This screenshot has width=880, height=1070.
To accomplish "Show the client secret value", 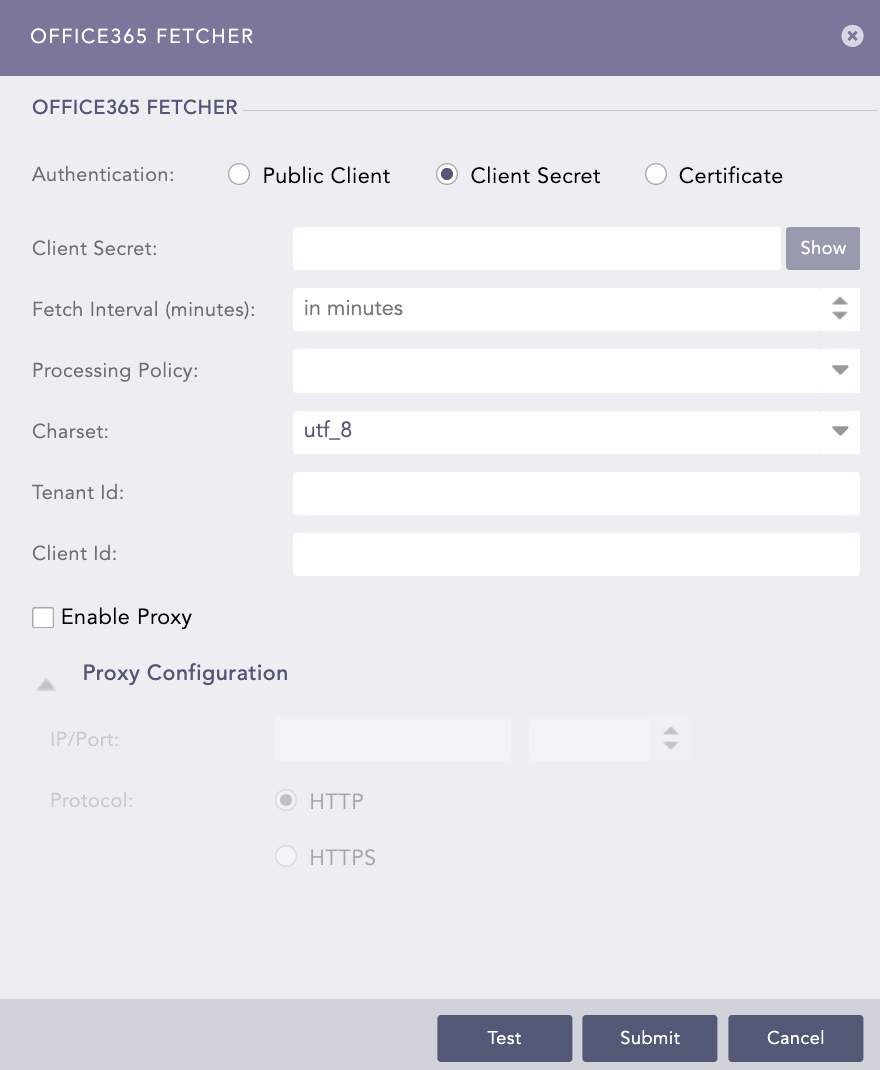I will pos(823,248).
